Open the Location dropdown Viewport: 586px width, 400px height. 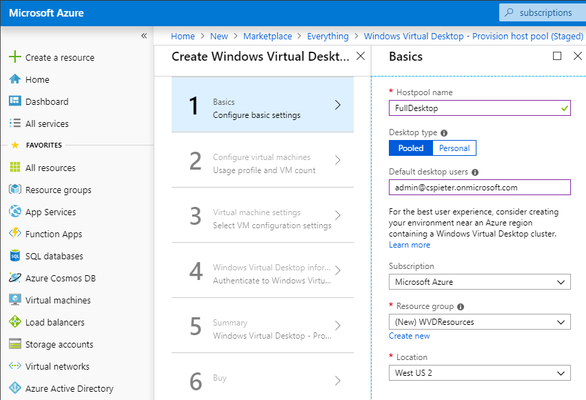pyautogui.click(x=479, y=373)
